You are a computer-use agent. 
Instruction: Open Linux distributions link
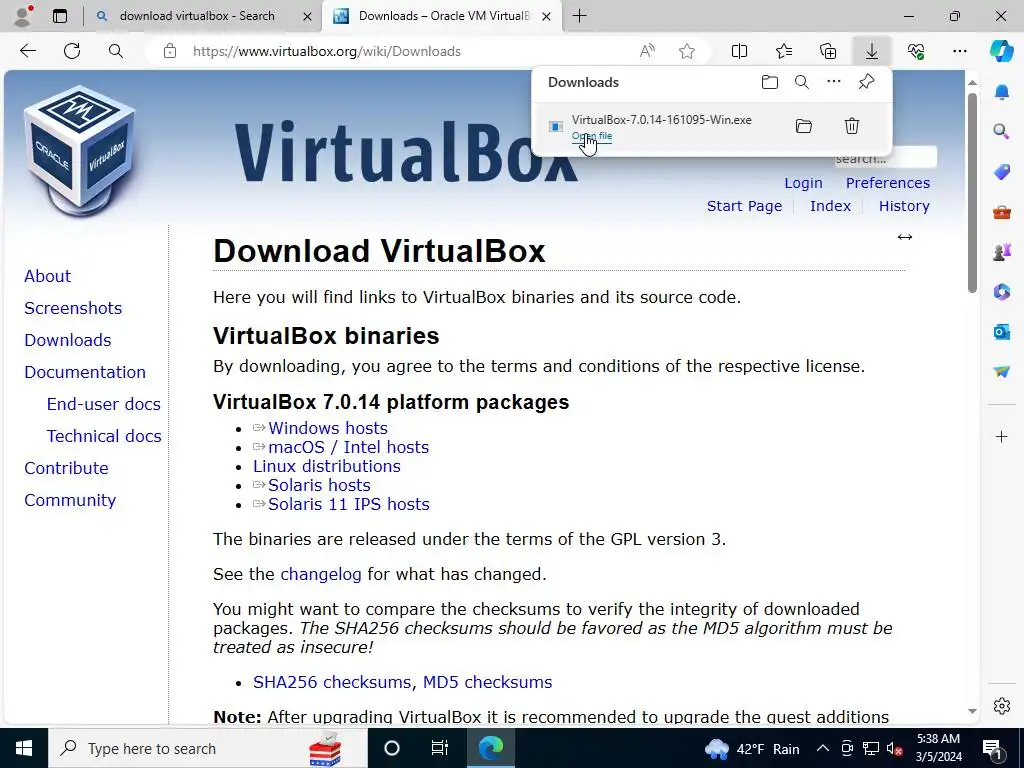tap(327, 466)
